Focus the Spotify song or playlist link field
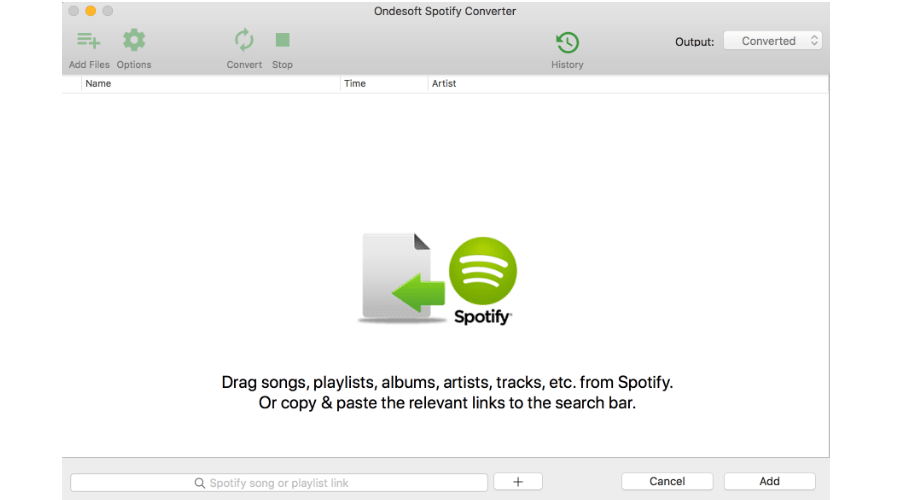The height and width of the screenshot is (500, 900). point(279,482)
